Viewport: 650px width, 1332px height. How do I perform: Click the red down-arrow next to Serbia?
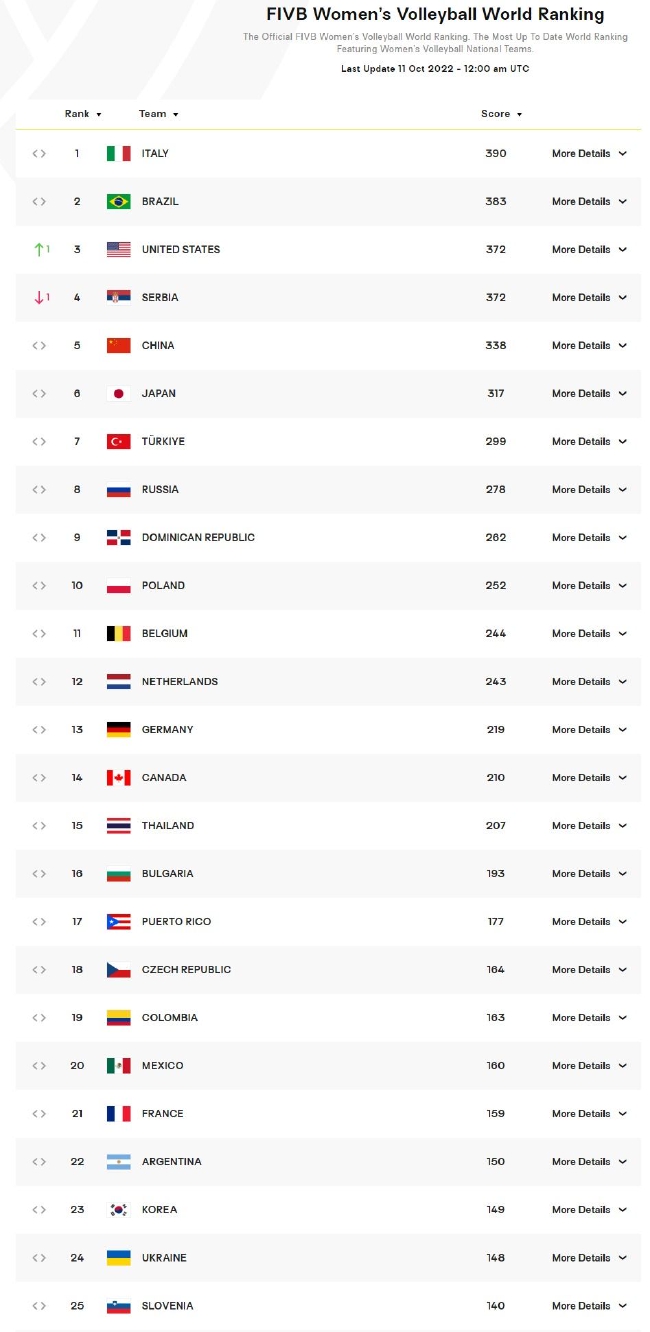point(39,298)
